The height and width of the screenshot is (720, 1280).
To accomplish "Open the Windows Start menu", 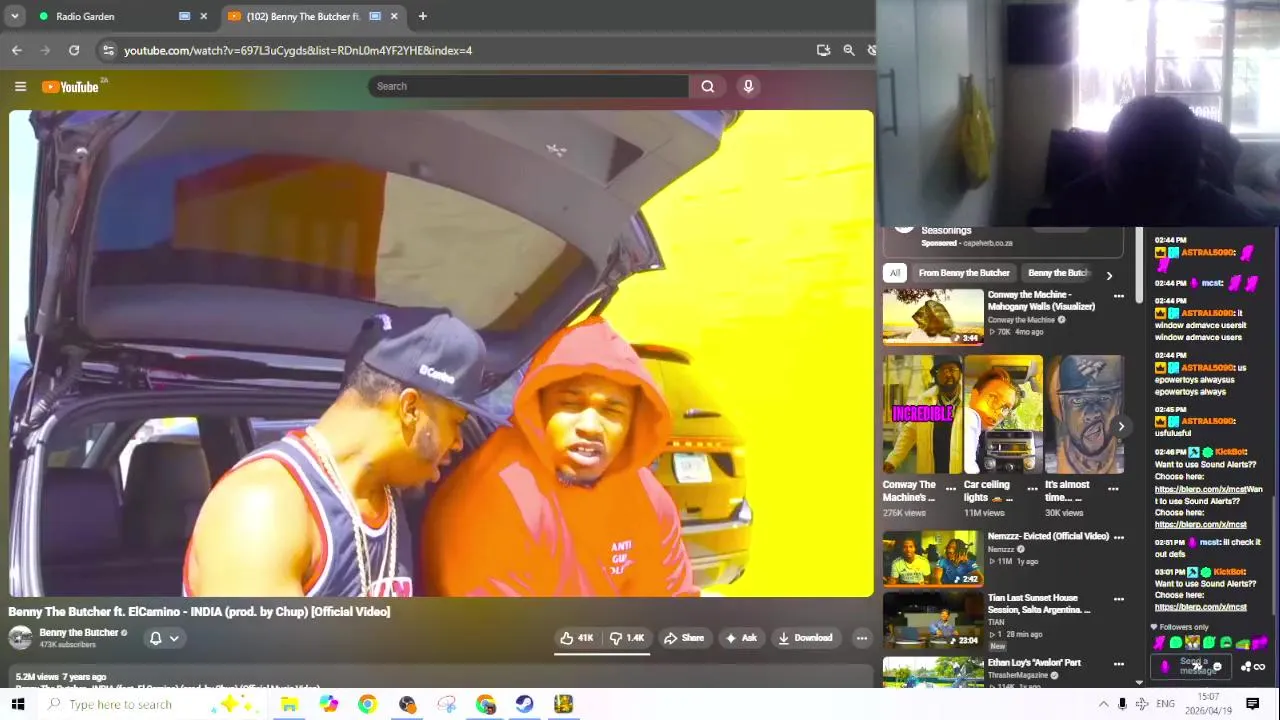I will click(x=17, y=704).
